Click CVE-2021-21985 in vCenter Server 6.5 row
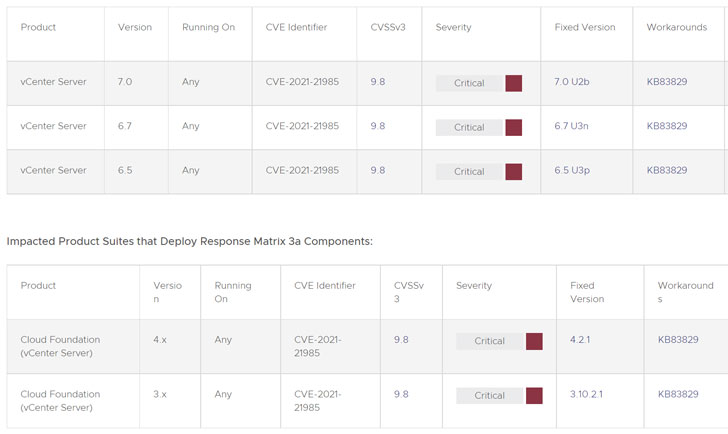Image resolution: width=728 pixels, height=434 pixels. click(302, 170)
